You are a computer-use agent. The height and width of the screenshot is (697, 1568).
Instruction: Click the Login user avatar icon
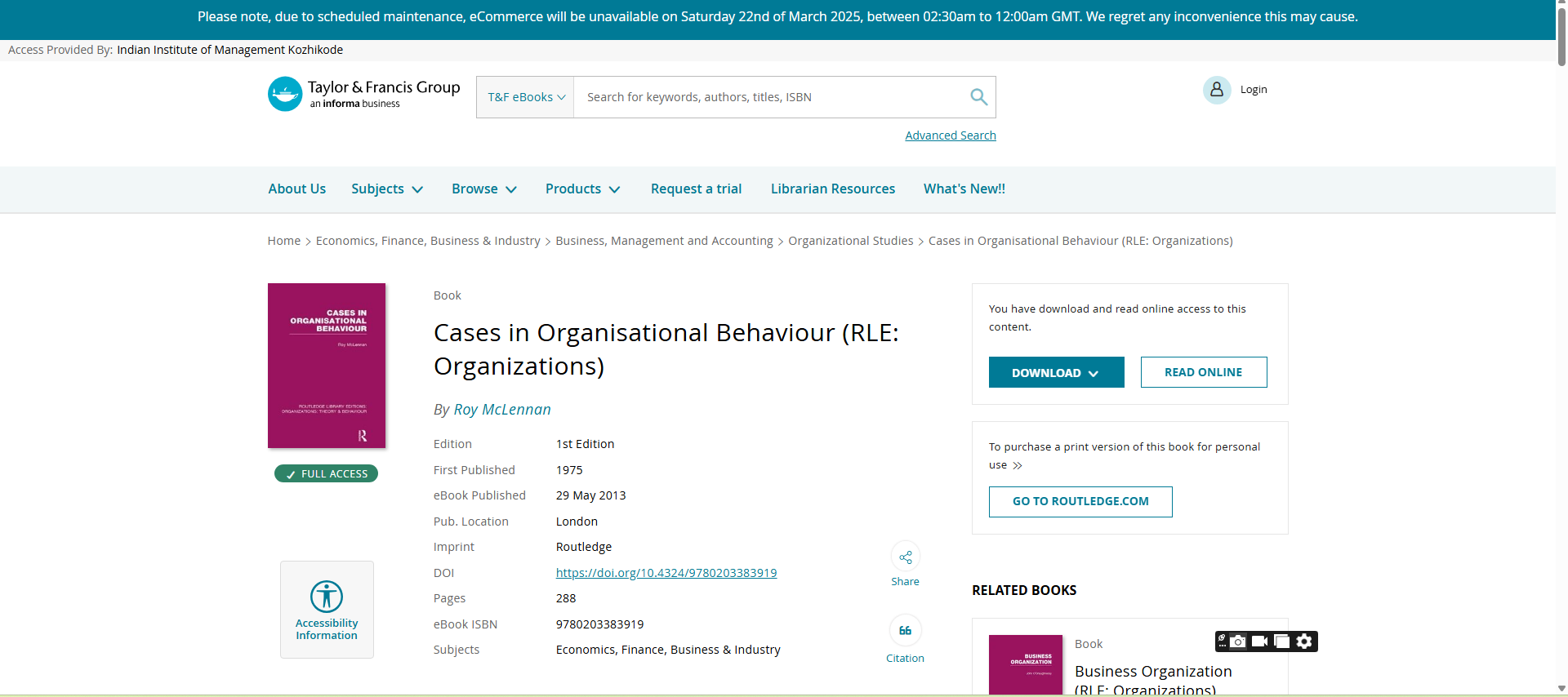(x=1216, y=90)
